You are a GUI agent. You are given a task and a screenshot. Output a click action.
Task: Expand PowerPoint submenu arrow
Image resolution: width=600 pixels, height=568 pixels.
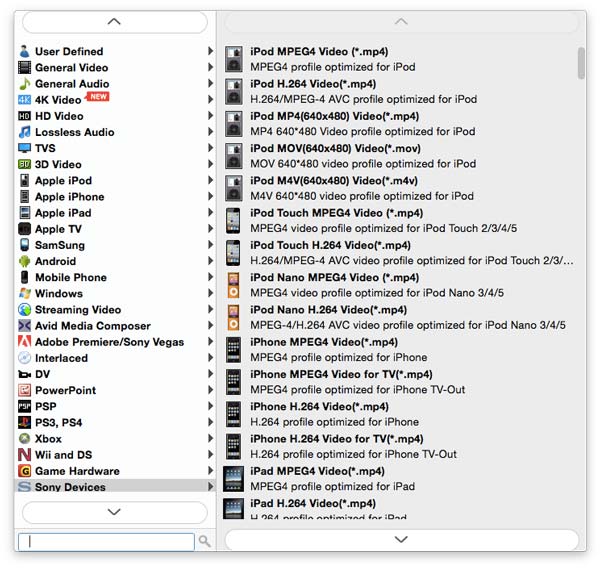210,390
